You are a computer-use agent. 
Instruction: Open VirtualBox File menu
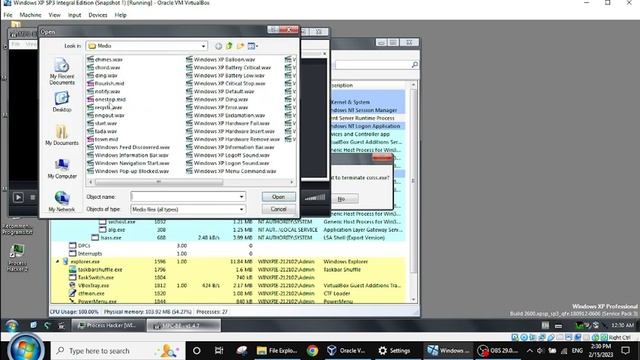(x=8, y=15)
